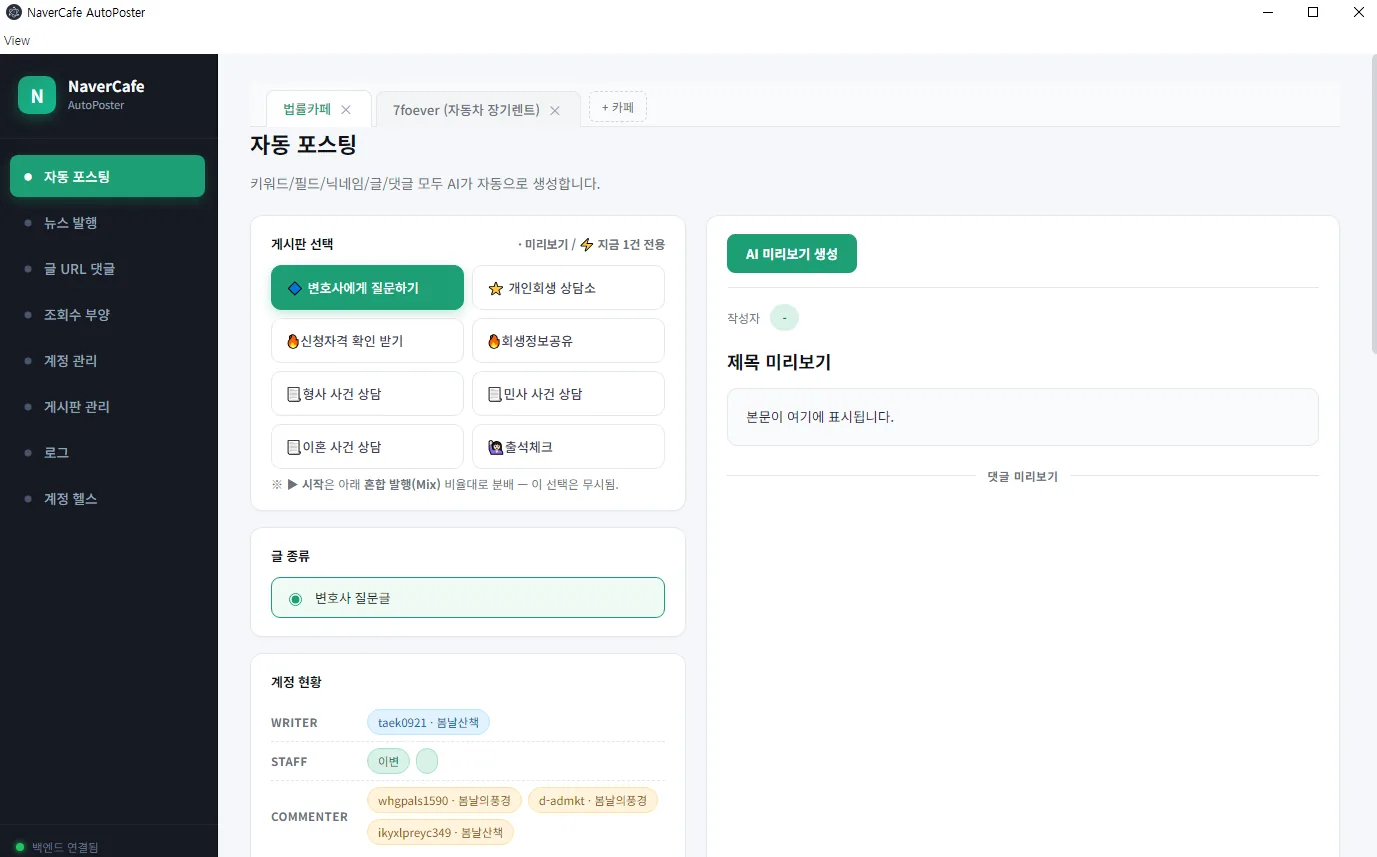
Task: Open the View menu
Action: [x=17, y=41]
